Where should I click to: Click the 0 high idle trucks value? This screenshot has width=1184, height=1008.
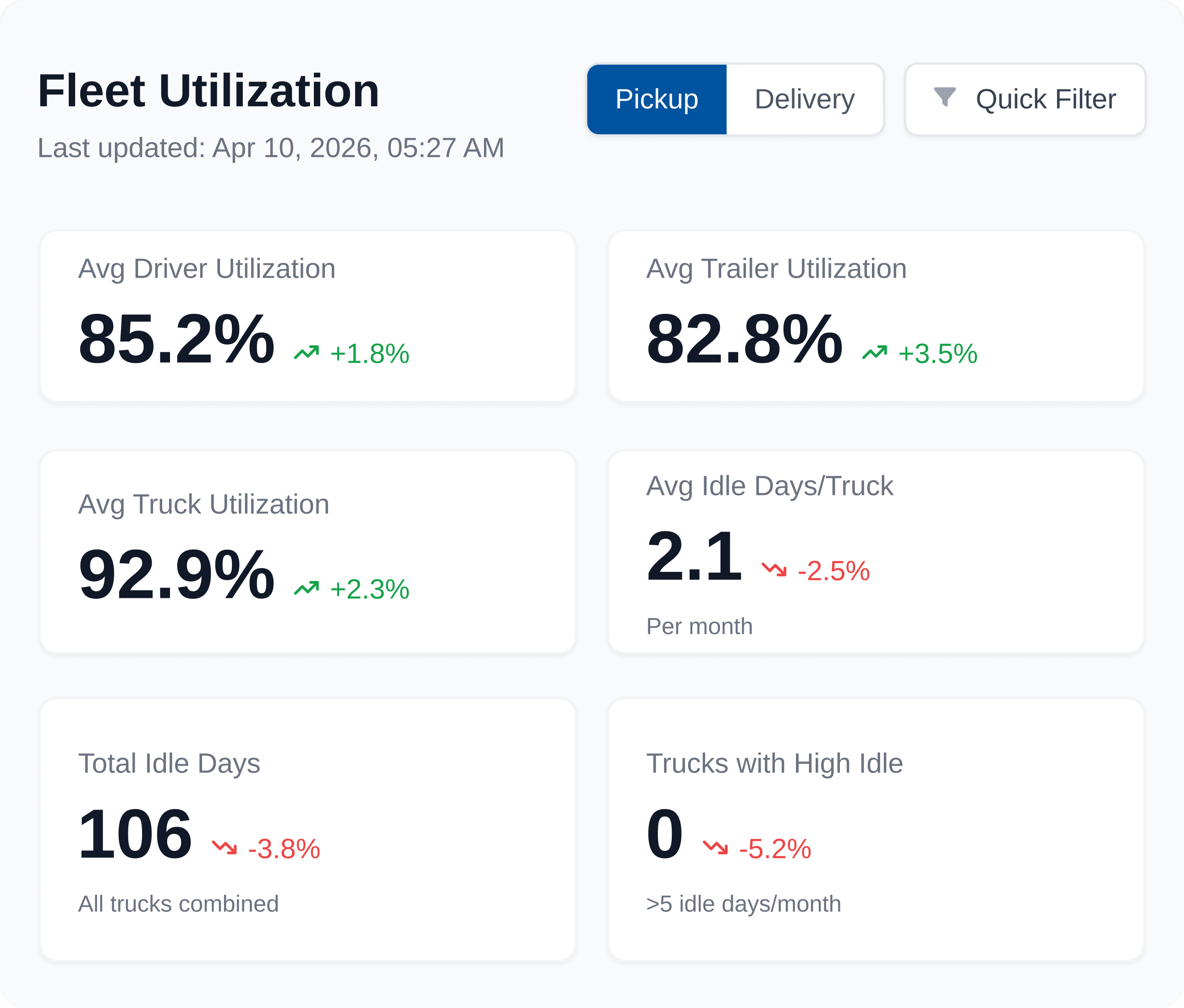pyautogui.click(x=664, y=834)
